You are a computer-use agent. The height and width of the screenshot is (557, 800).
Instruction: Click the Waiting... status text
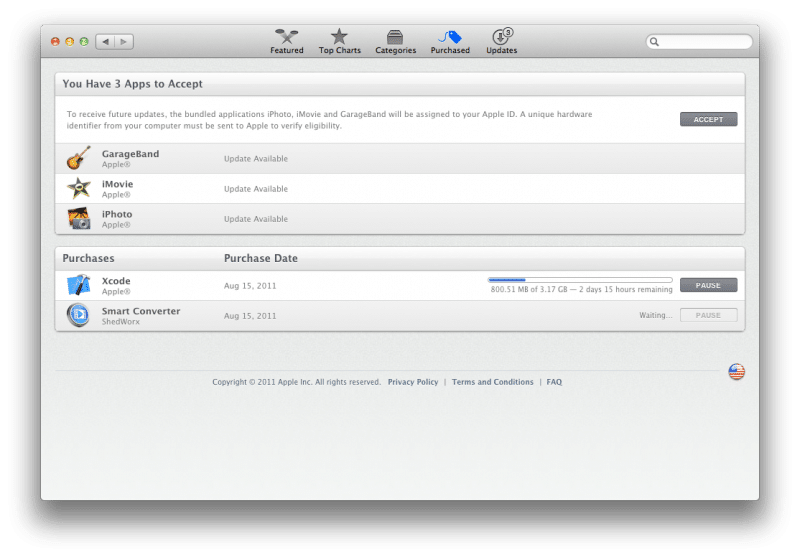coord(656,315)
